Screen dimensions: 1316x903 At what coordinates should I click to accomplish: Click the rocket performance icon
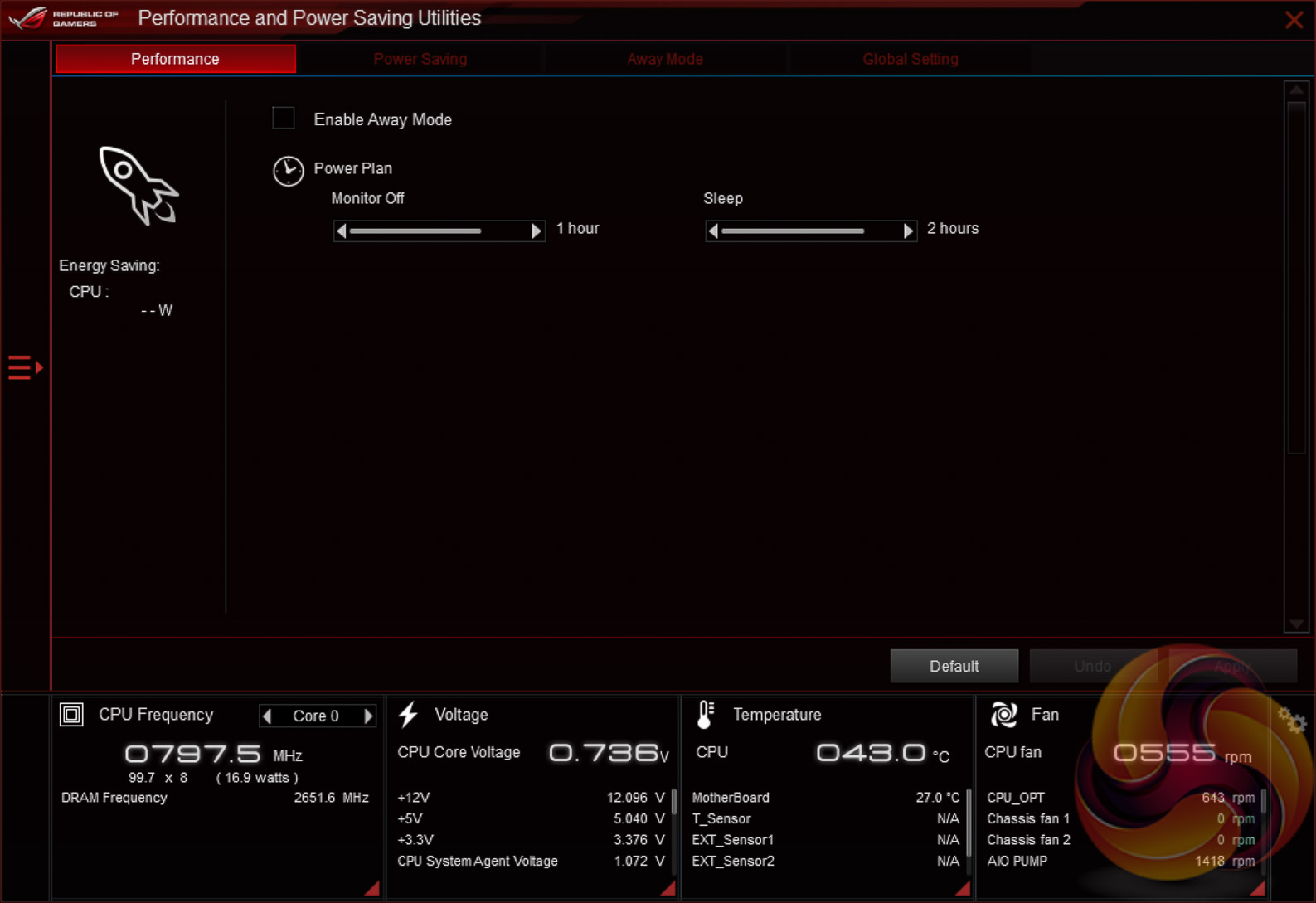click(x=138, y=186)
